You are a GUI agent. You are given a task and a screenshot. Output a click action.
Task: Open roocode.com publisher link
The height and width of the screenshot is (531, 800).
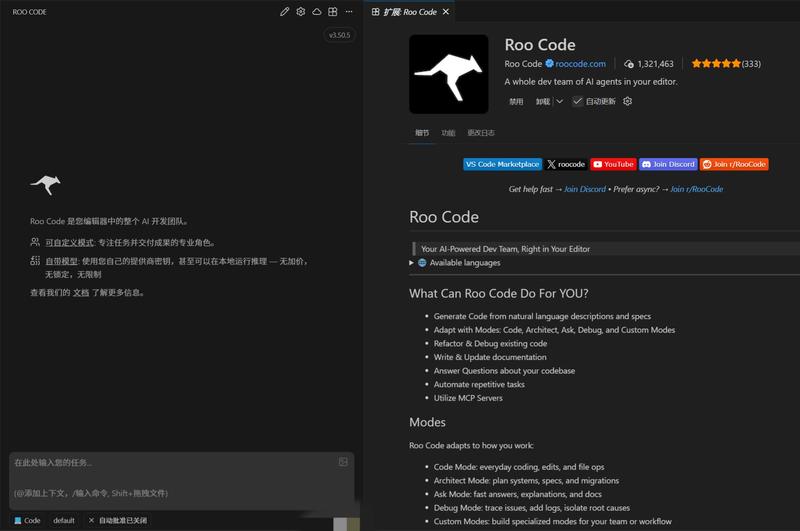[581, 64]
